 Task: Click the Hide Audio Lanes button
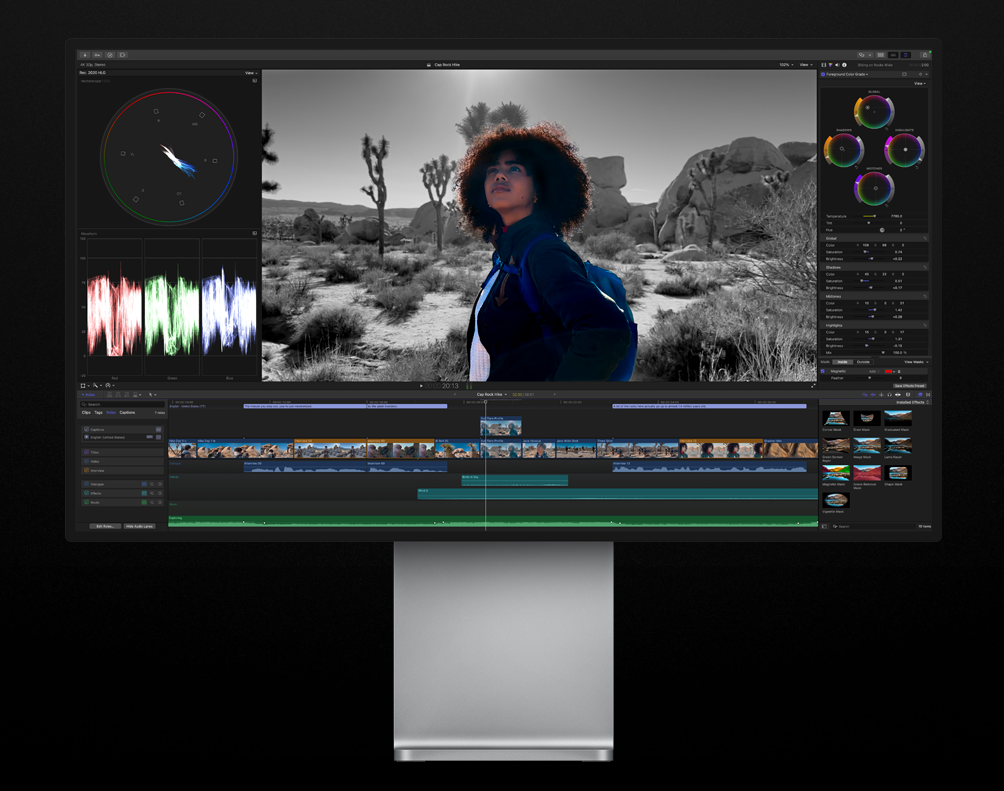(x=139, y=526)
